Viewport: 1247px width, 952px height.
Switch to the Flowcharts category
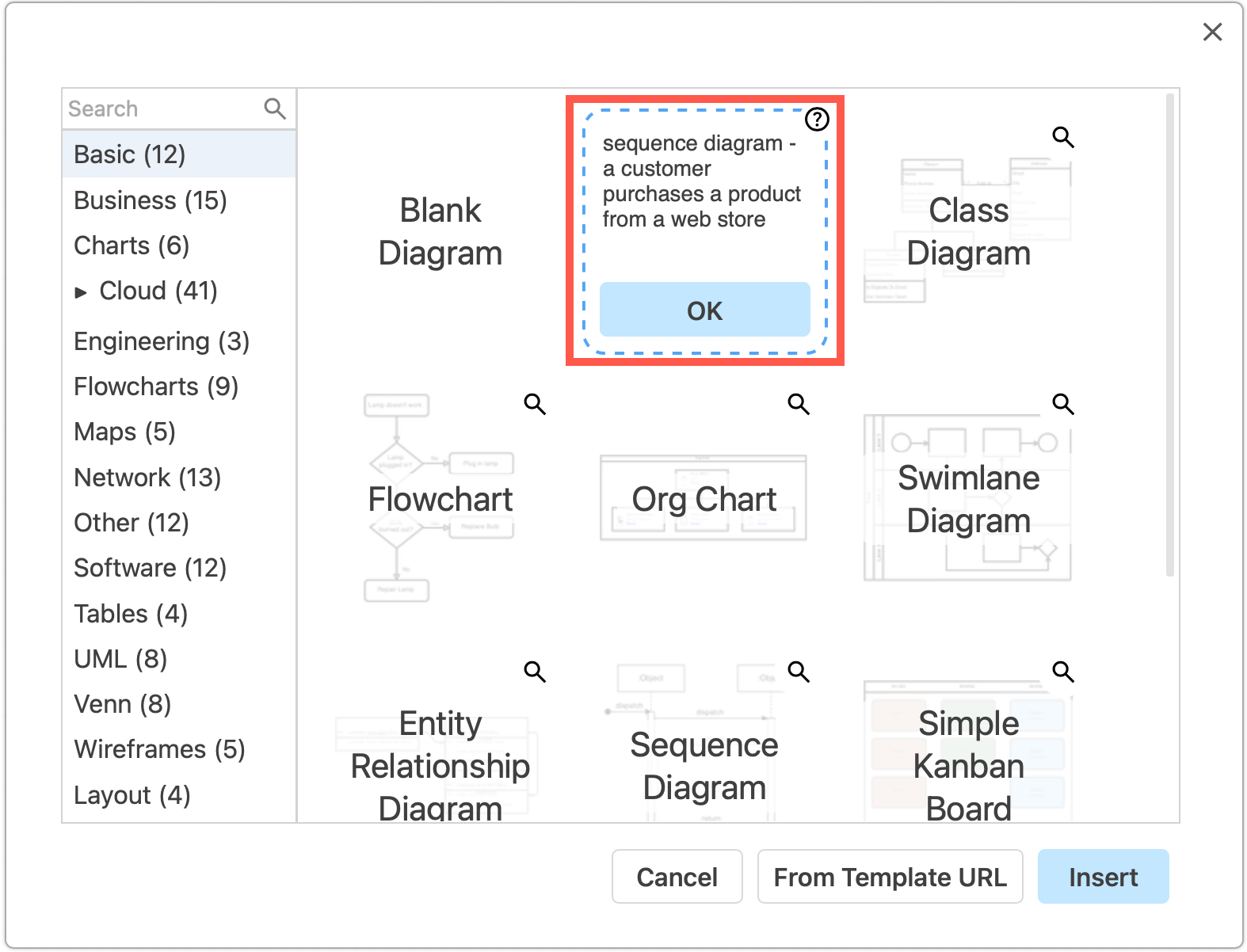155,387
